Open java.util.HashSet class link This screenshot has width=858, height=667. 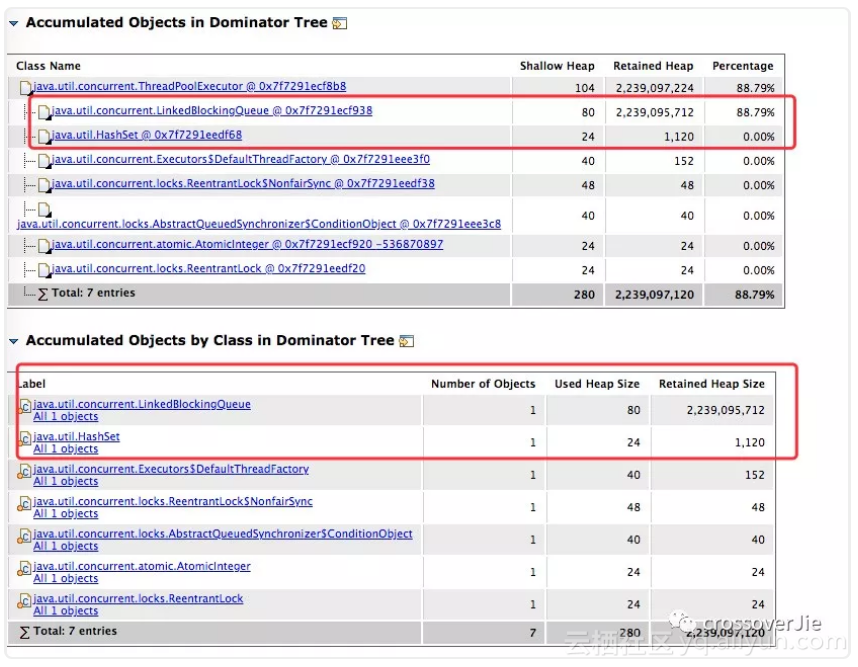pos(76,437)
